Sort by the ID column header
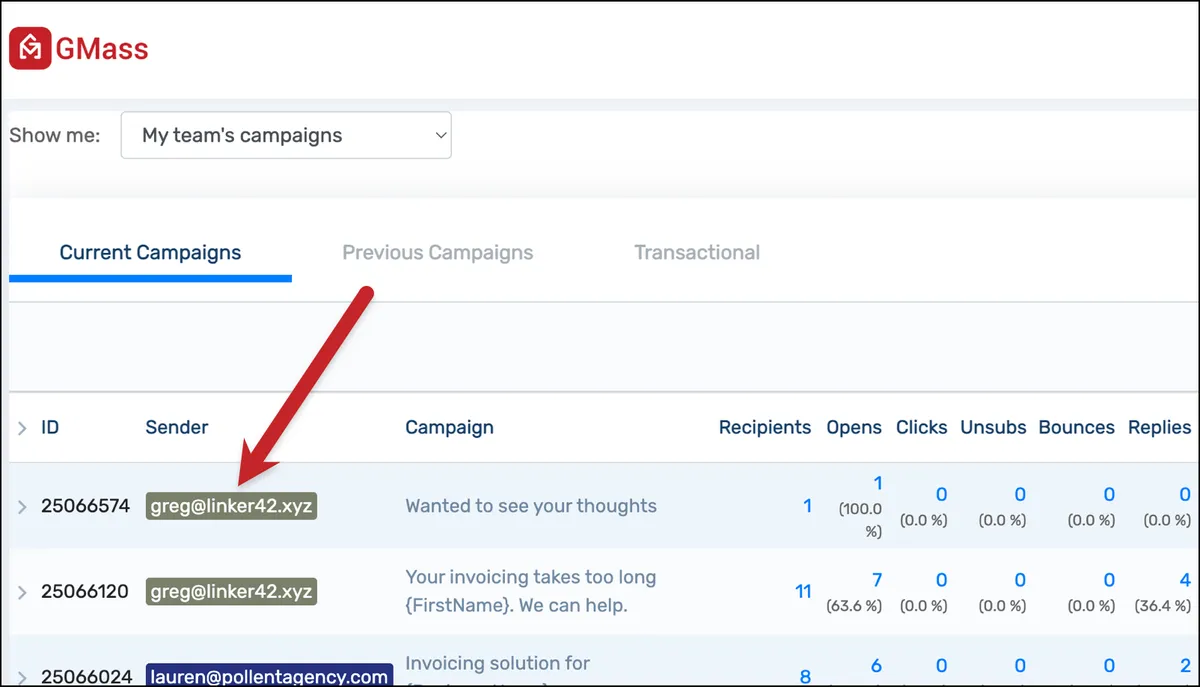The width and height of the screenshot is (1200, 687). click(x=50, y=427)
